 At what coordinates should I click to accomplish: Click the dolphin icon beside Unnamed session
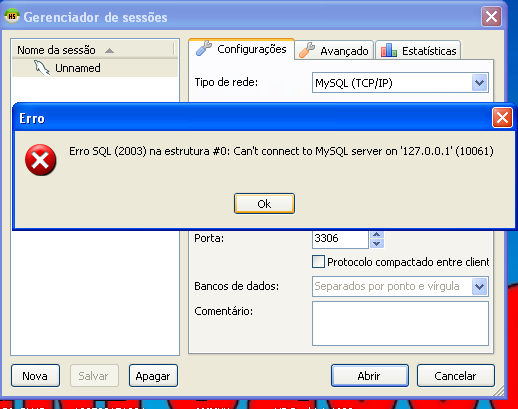[x=42, y=68]
